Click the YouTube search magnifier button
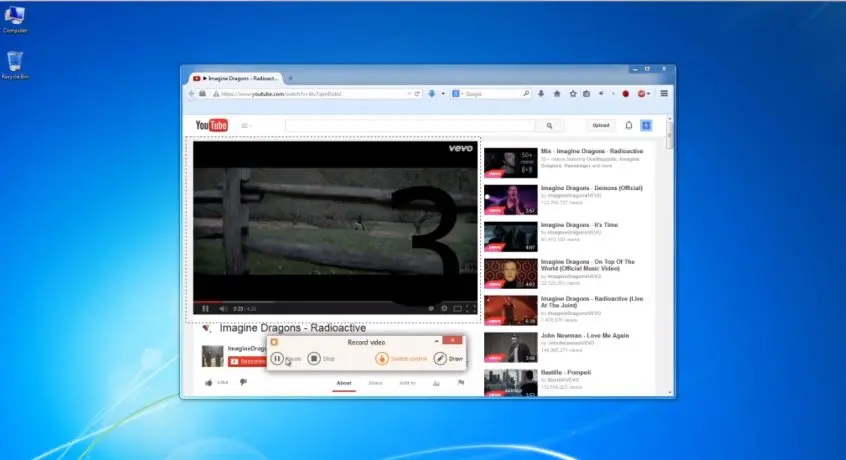This screenshot has height=460, width=846. (x=549, y=126)
